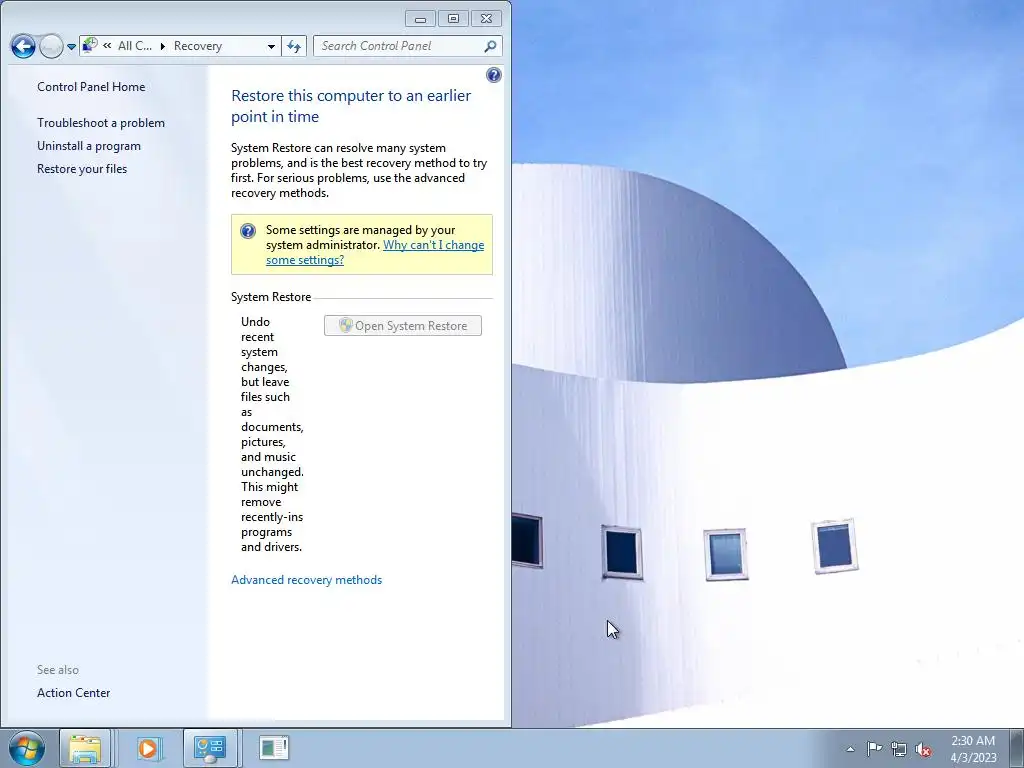1024x768 pixels.
Task: Open the recent pages dropdown arrow
Action: (71, 47)
